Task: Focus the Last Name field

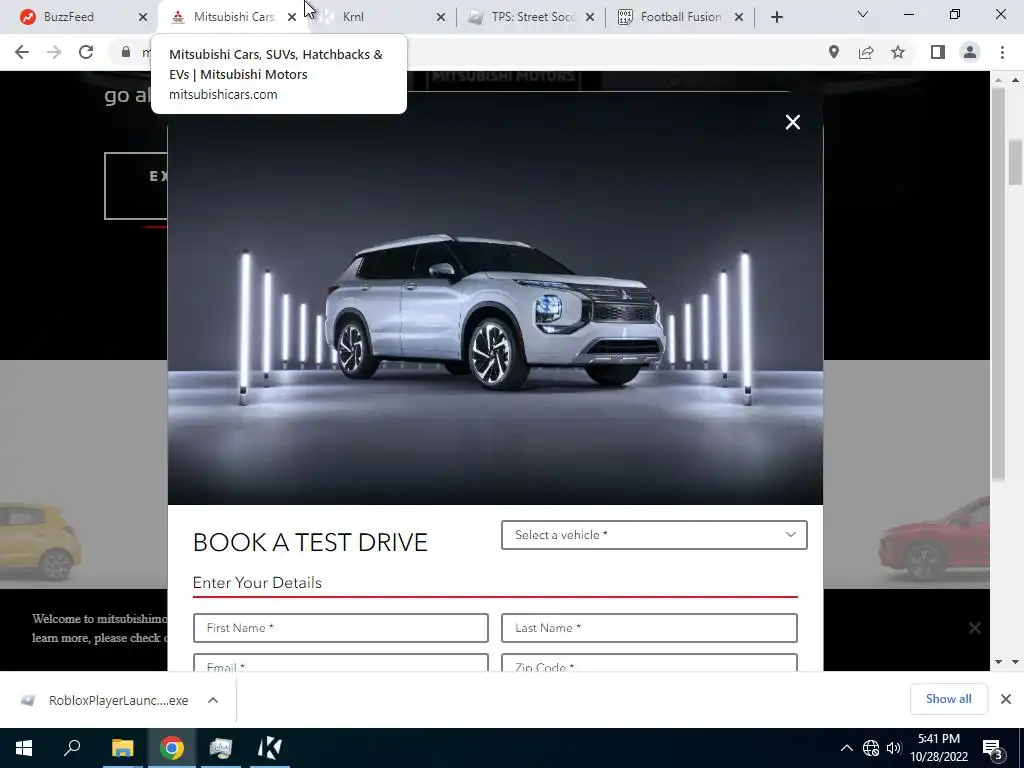Action: click(649, 628)
